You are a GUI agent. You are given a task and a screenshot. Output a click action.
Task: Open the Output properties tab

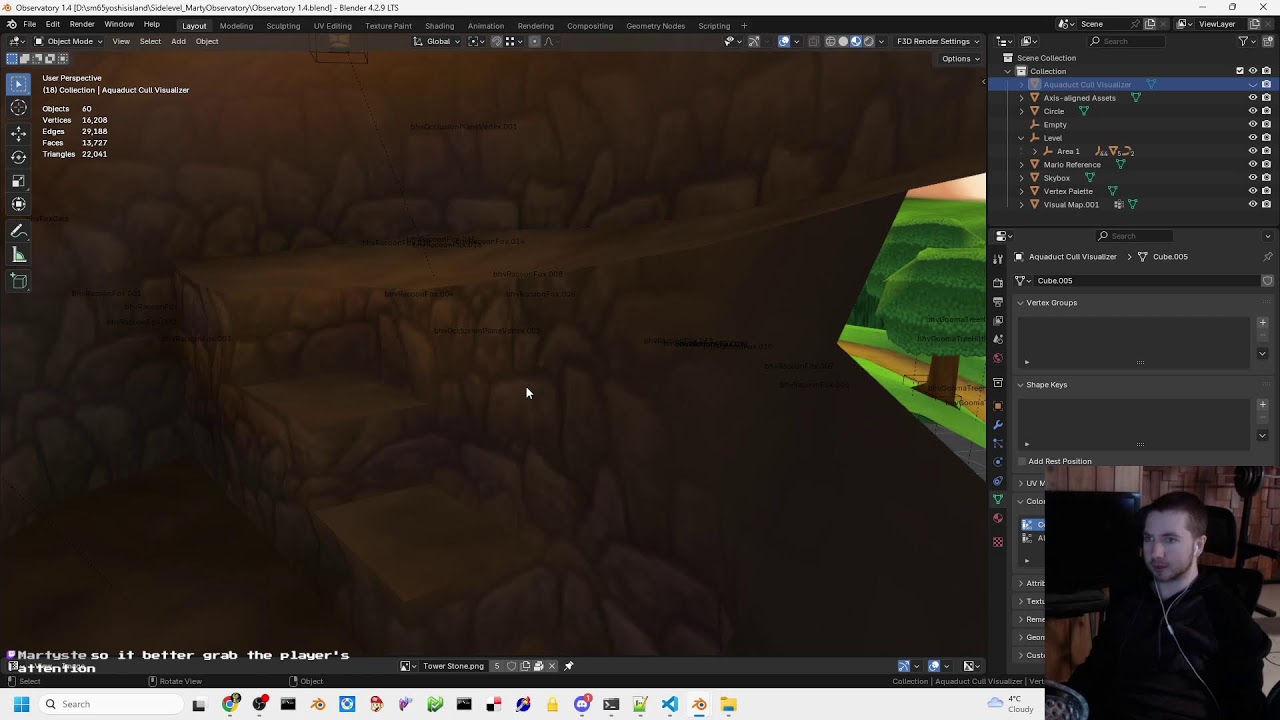998,302
